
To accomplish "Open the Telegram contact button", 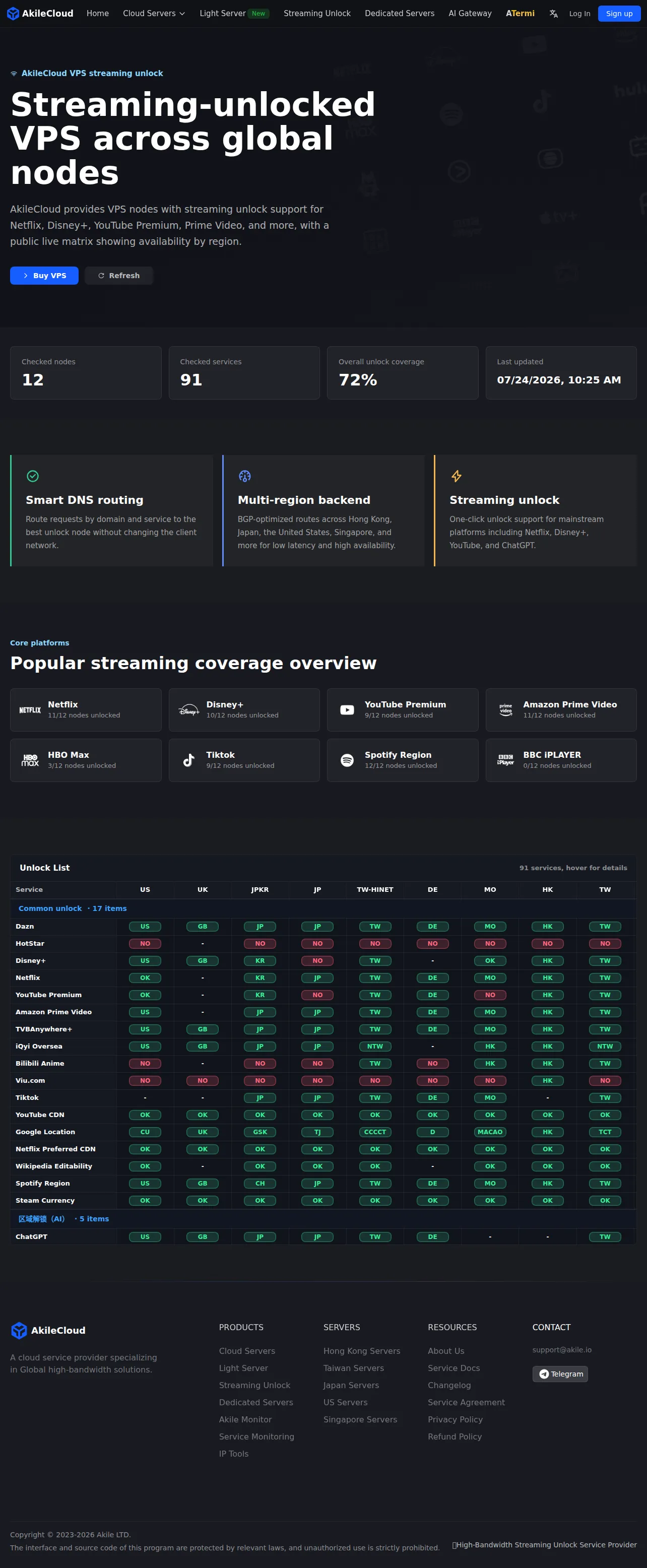I will [560, 1374].
